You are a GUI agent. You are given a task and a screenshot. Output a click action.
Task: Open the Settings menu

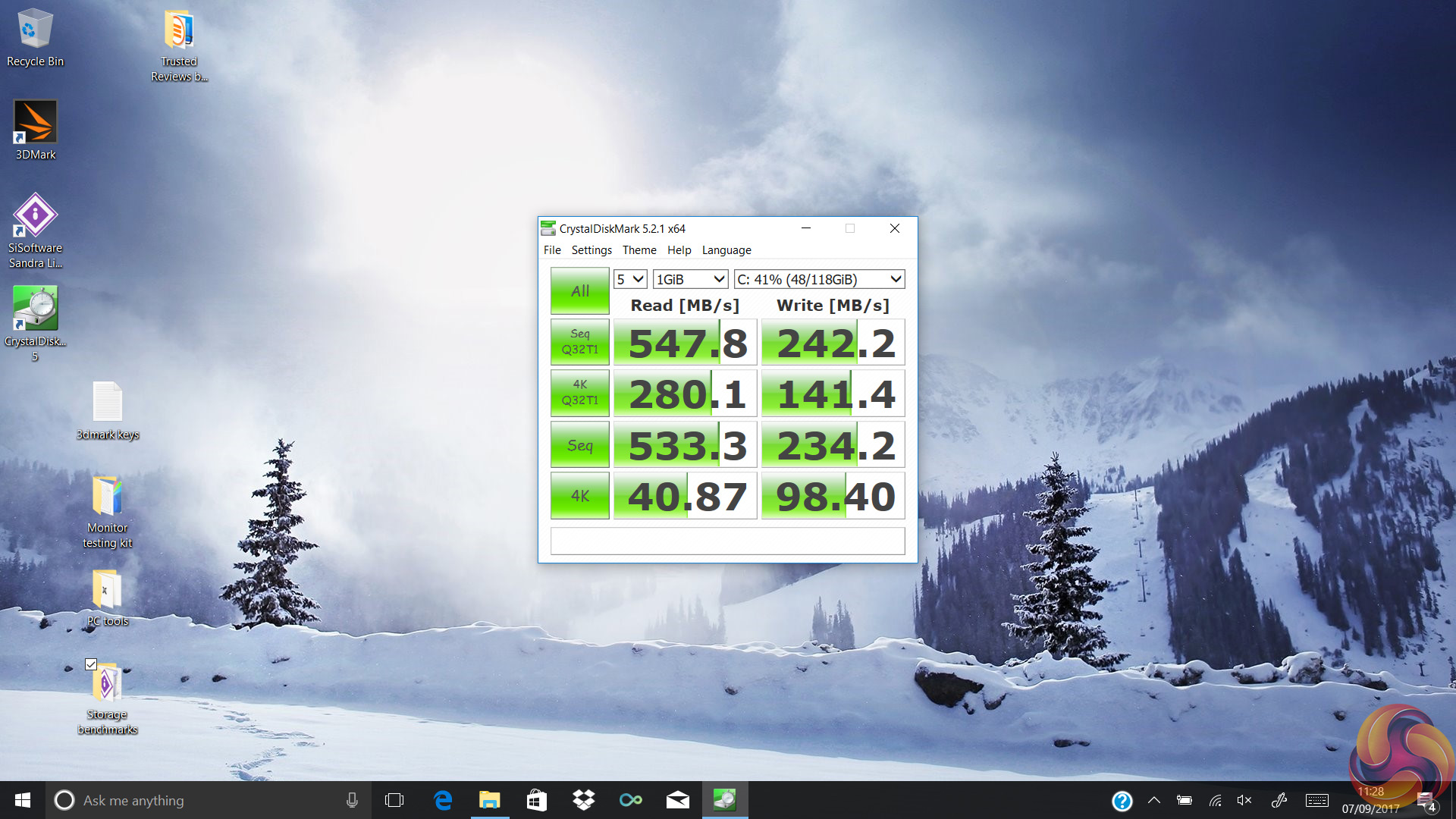pos(591,250)
